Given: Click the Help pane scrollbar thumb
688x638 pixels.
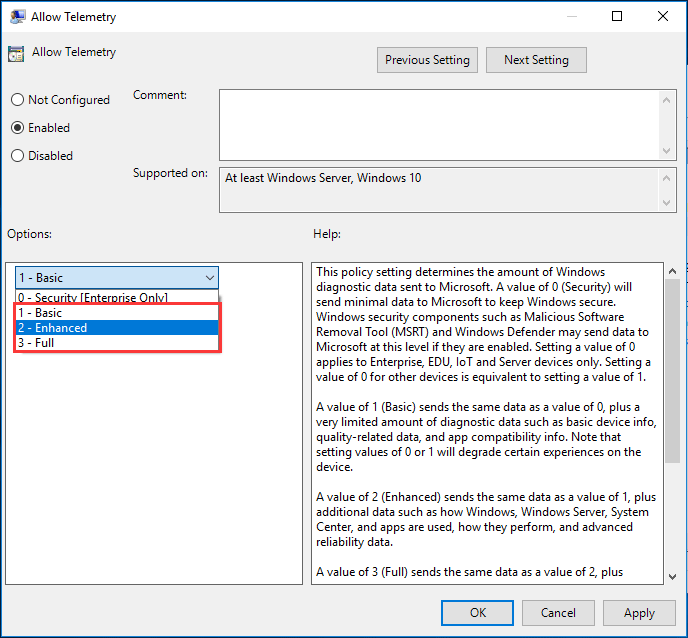Looking at the screenshot, I should coord(672,371).
